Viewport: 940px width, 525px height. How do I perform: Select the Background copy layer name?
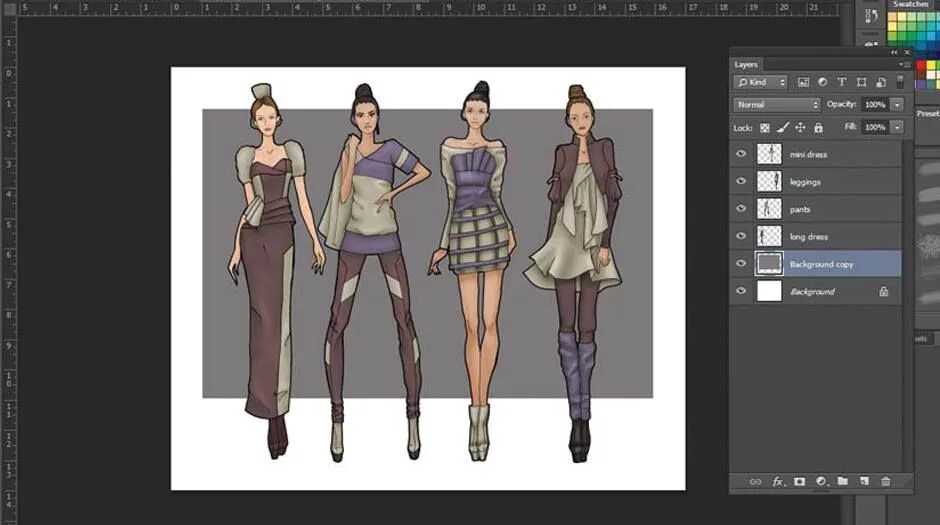point(821,264)
